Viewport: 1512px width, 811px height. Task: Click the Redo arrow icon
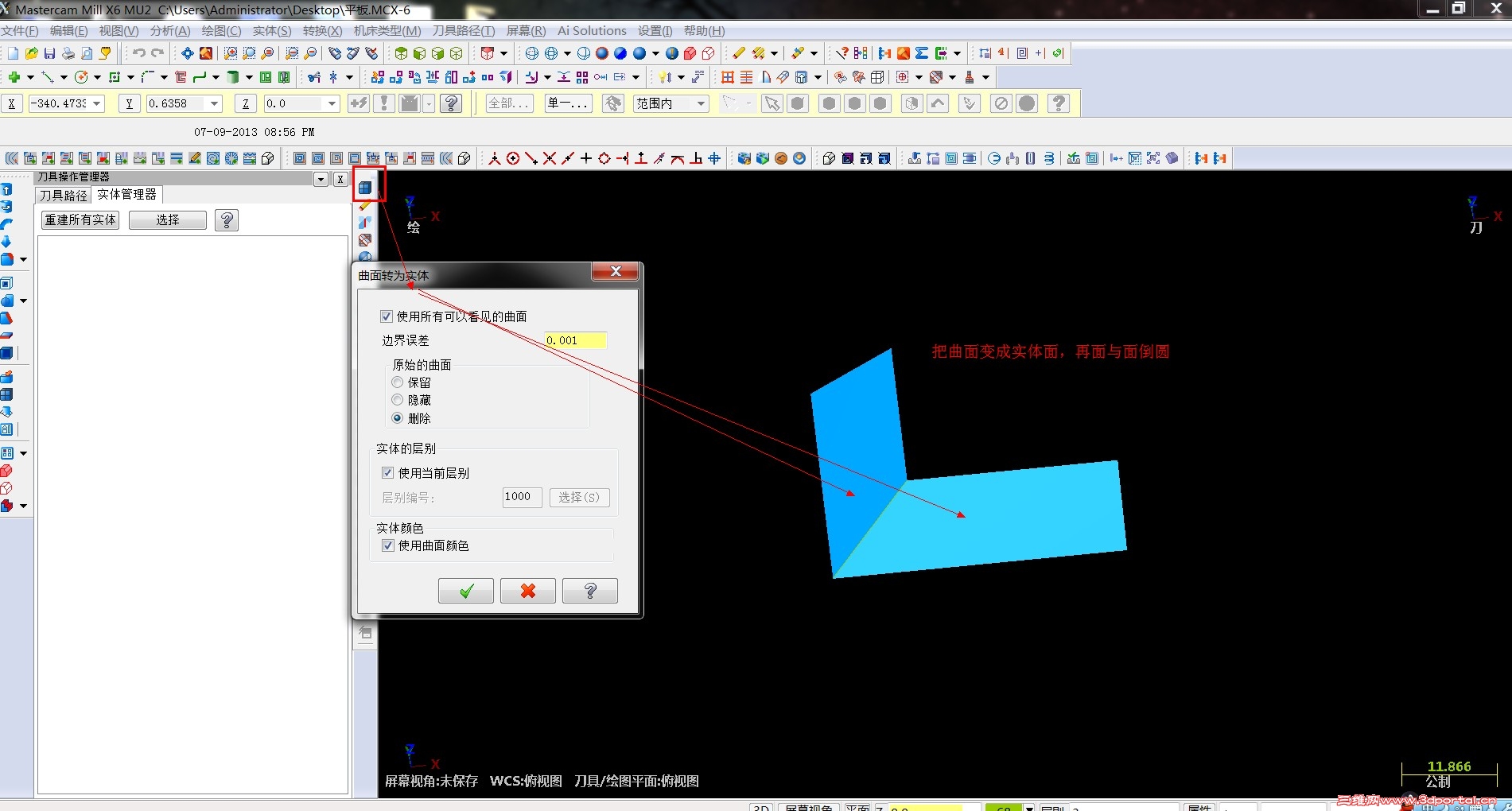pos(157,53)
